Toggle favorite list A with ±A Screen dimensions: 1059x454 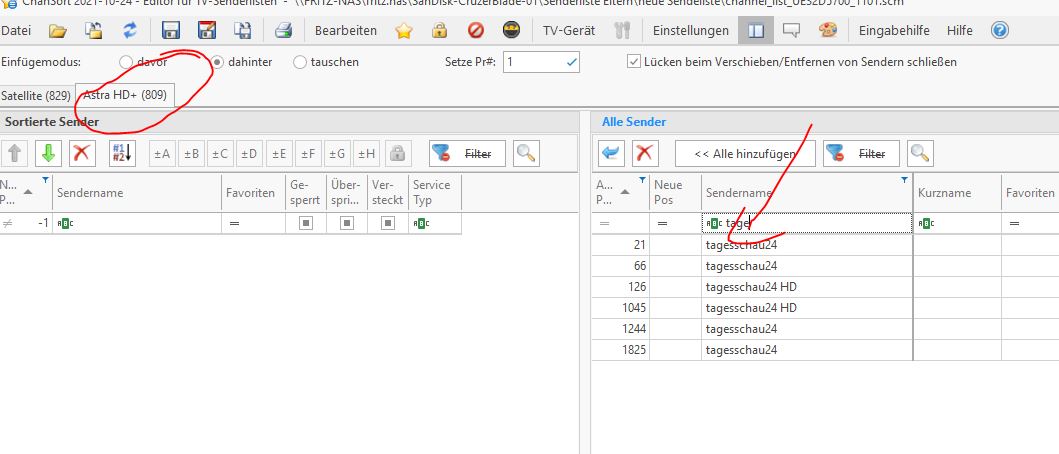coord(161,153)
